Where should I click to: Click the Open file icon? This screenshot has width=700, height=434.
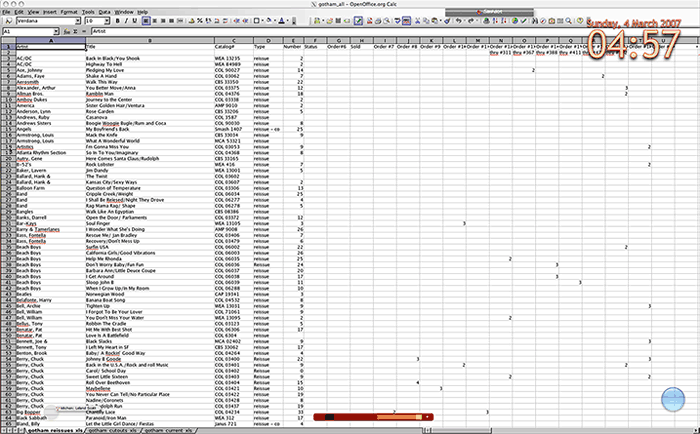pos(329,21)
